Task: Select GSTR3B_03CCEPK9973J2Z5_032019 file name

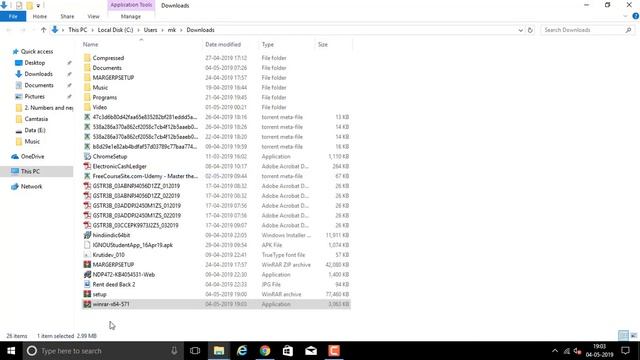Action: tap(136, 225)
